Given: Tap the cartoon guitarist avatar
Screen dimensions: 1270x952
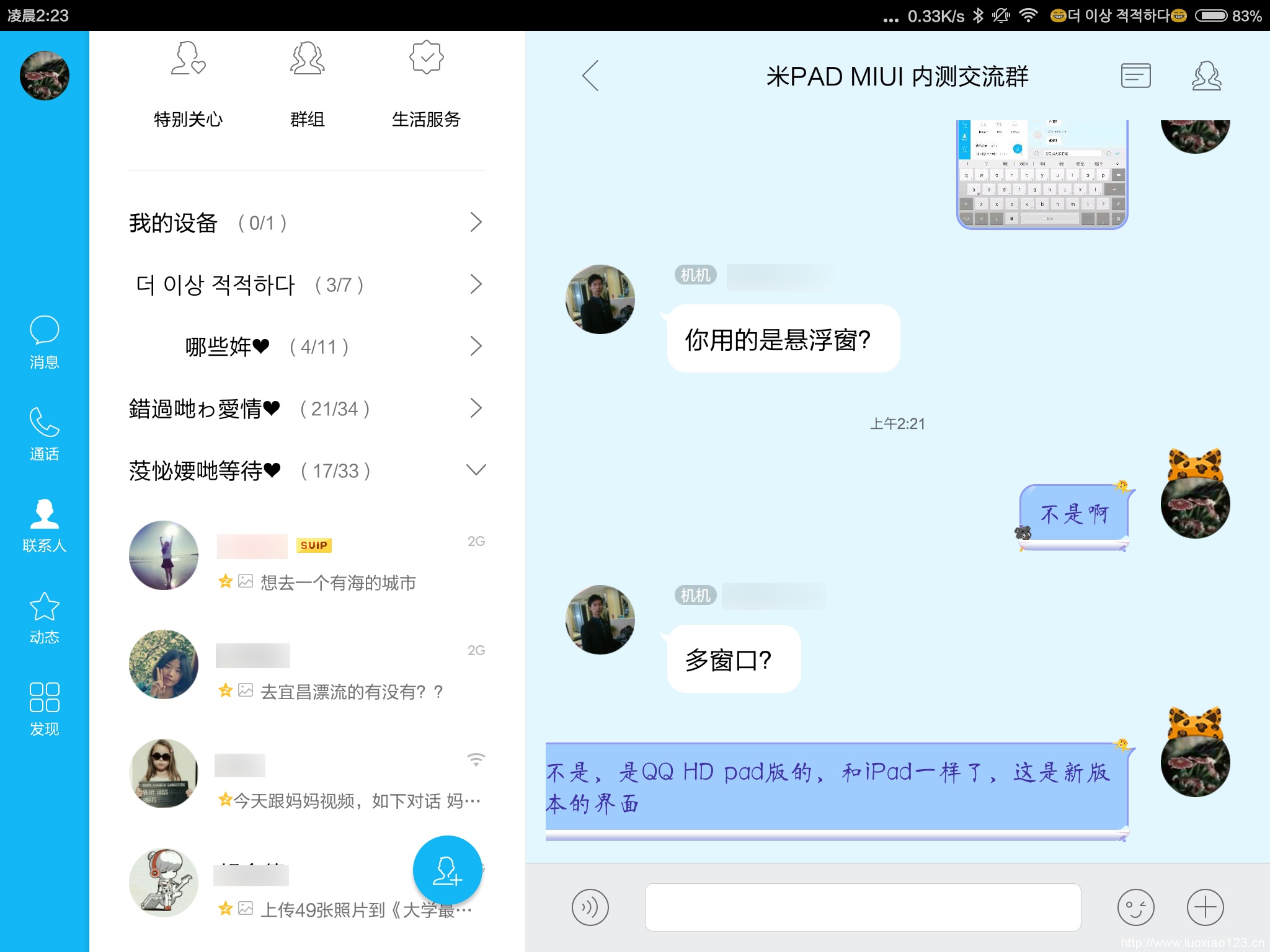Looking at the screenshot, I should point(164,883).
